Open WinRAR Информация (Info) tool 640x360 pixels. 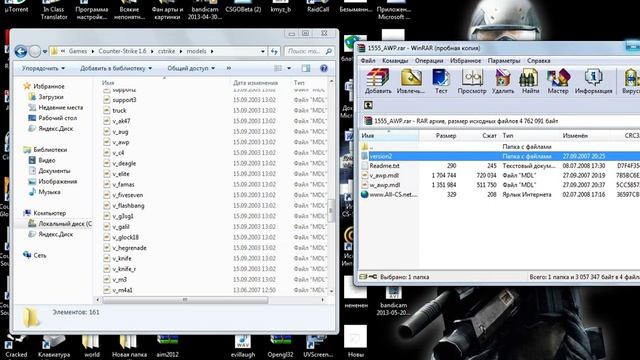tap(593, 81)
